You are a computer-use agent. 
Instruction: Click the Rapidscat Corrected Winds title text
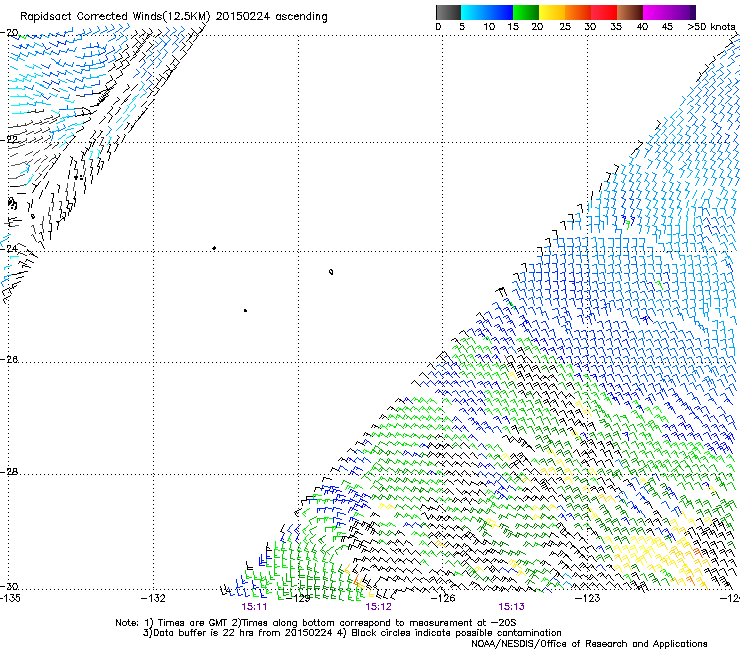point(174,17)
